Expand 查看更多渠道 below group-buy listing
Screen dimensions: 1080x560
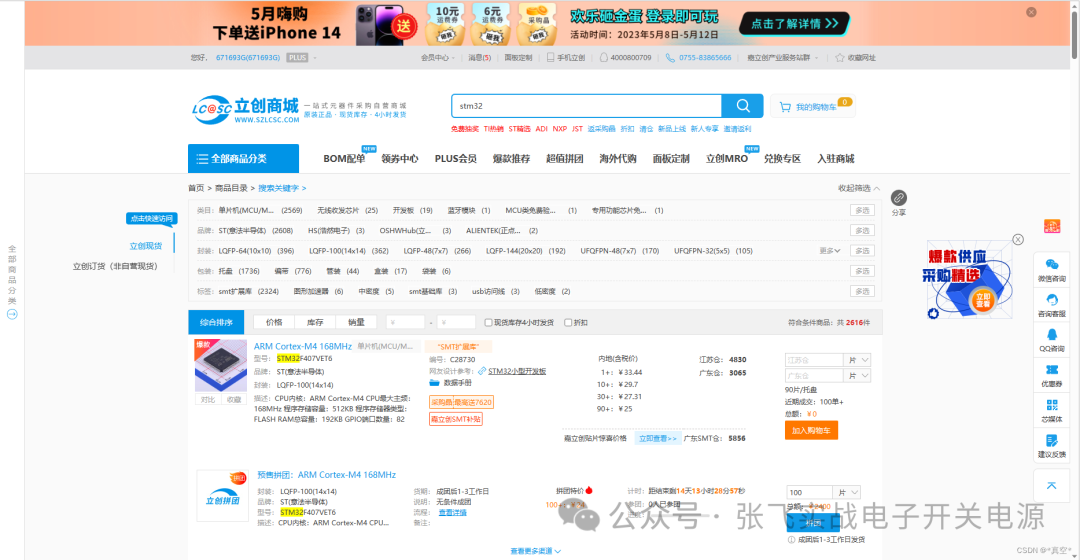pos(535,551)
